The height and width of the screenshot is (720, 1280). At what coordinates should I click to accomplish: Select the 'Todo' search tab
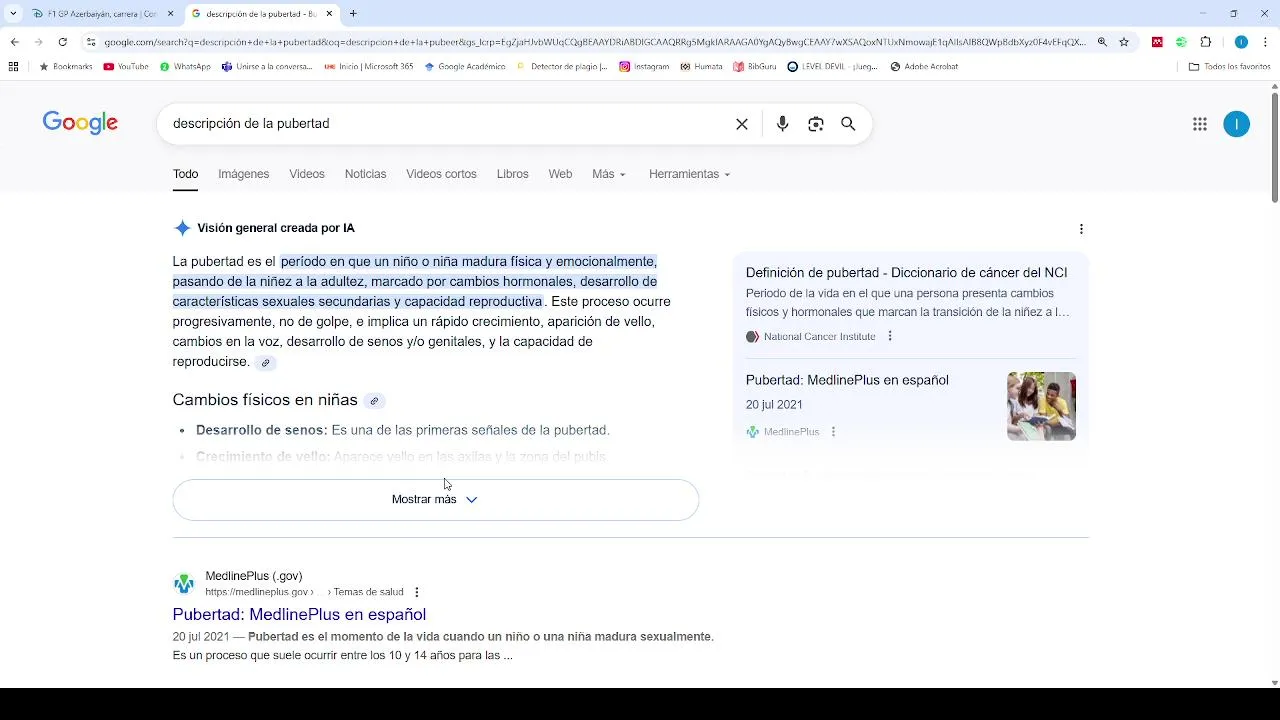(x=185, y=174)
